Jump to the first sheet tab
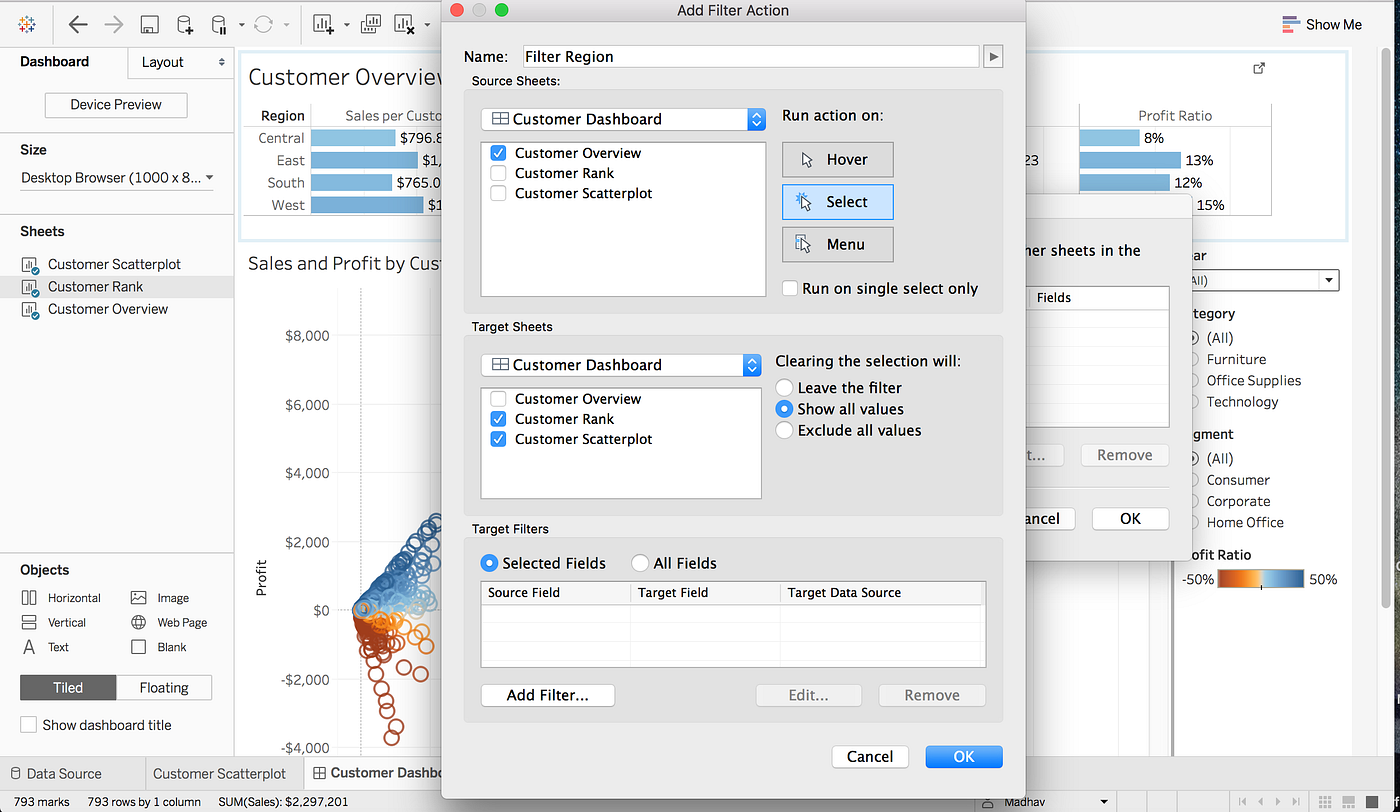 pos(1244,802)
